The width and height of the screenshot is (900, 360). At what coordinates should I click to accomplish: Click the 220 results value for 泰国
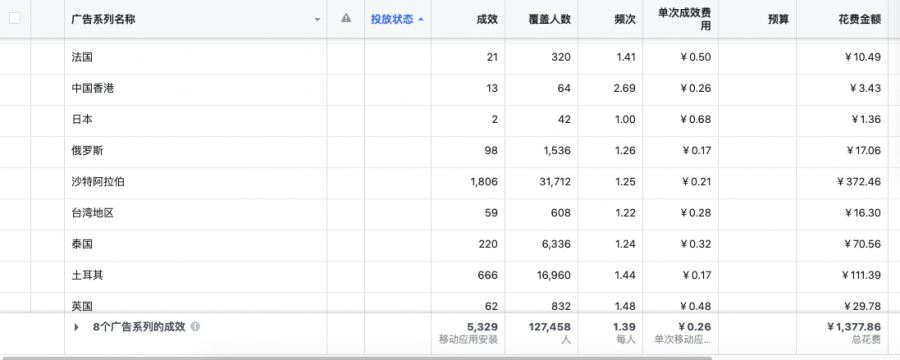tap(488, 244)
